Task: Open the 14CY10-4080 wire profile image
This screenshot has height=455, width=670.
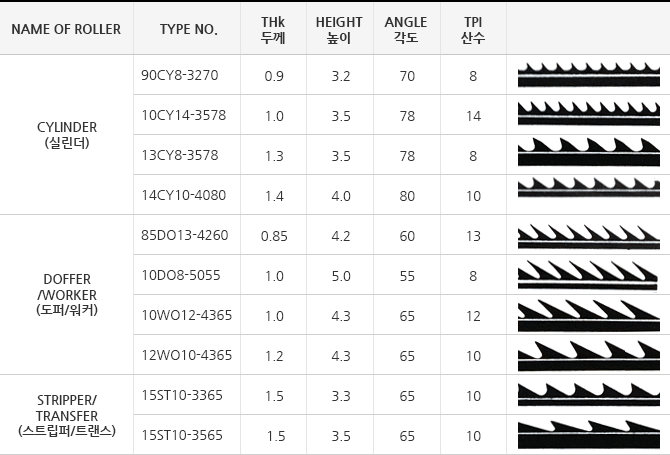Action: coord(588,188)
